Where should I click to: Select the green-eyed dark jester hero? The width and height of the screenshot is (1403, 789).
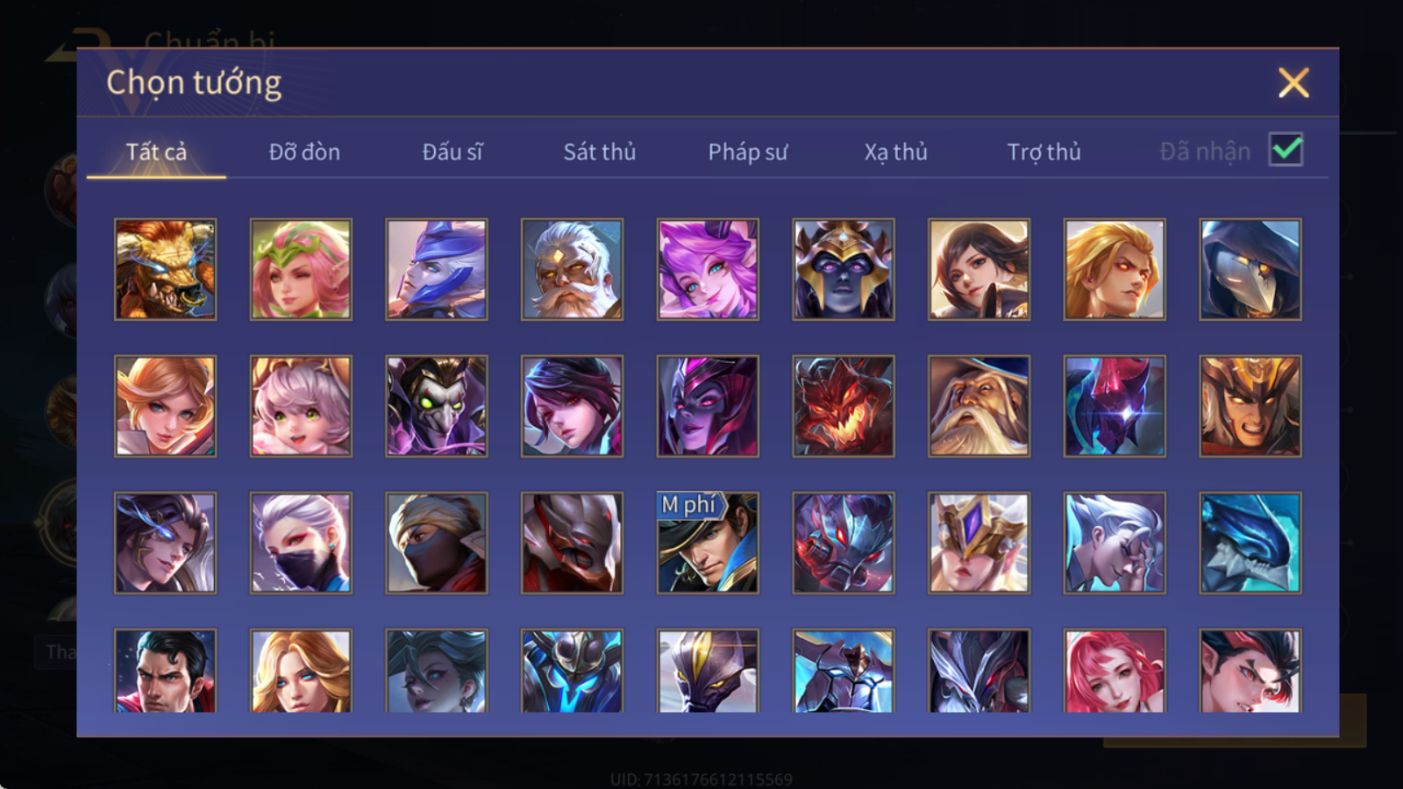(x=437, y=407)
